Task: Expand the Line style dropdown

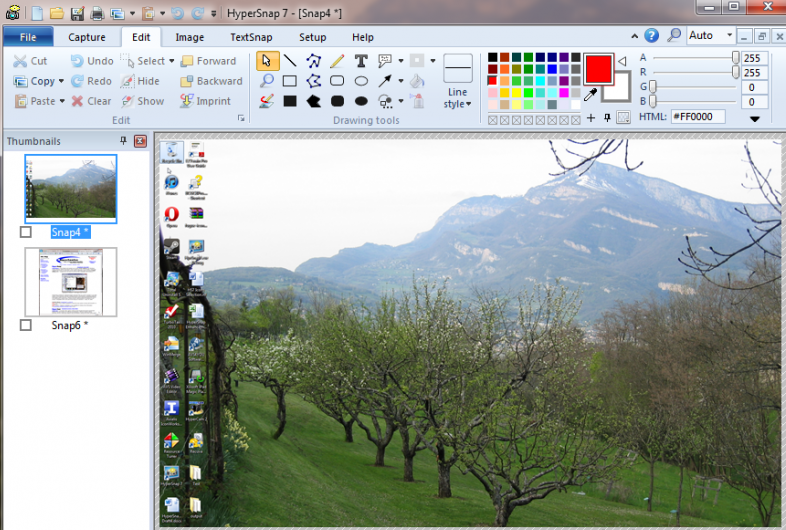Action: (457, 104)
